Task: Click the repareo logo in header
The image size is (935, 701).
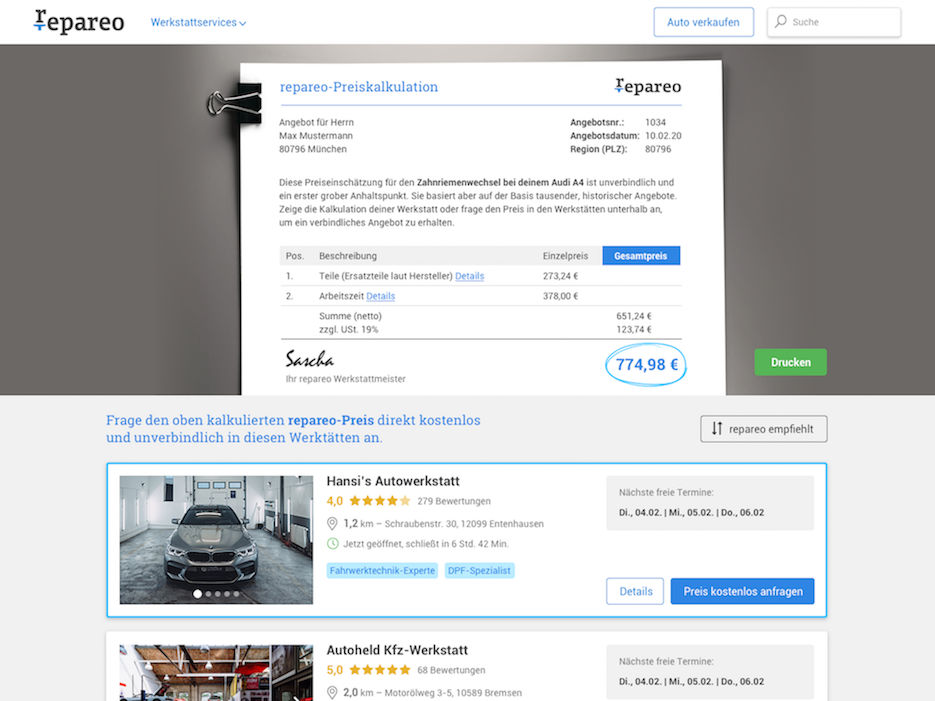Action: coord(79,21)
